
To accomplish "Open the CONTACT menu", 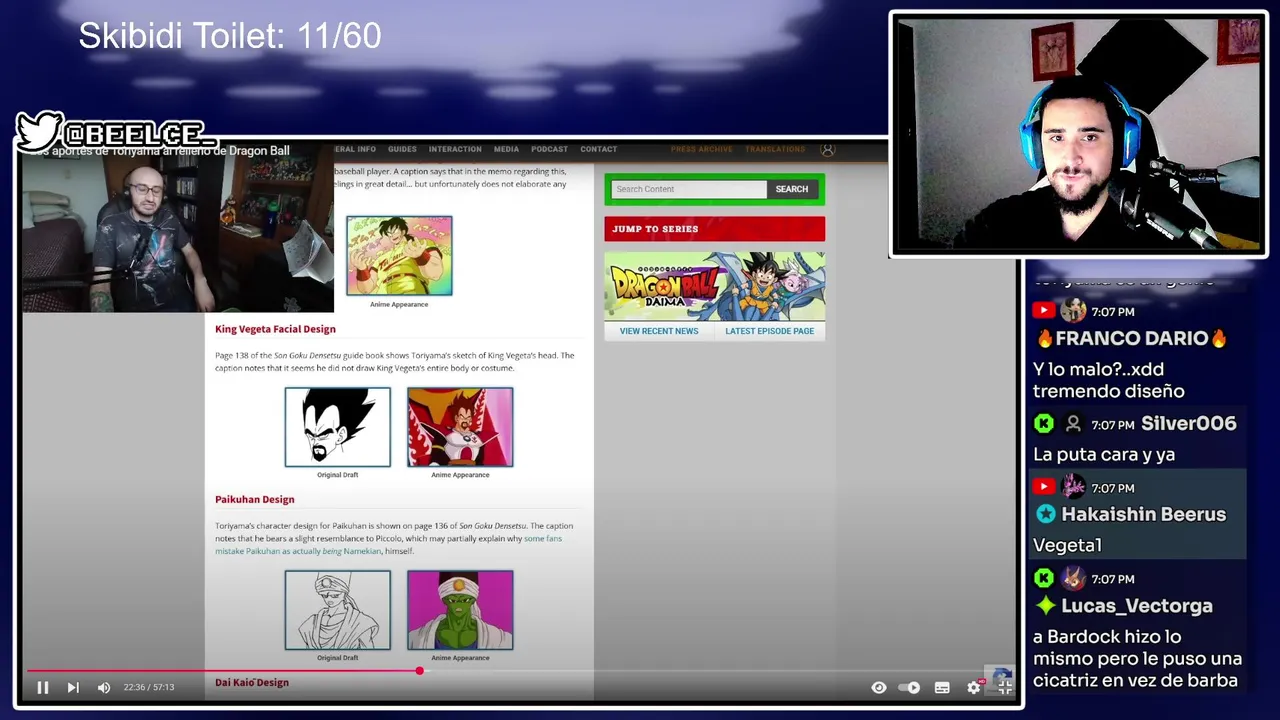I will tap(598, 149).
